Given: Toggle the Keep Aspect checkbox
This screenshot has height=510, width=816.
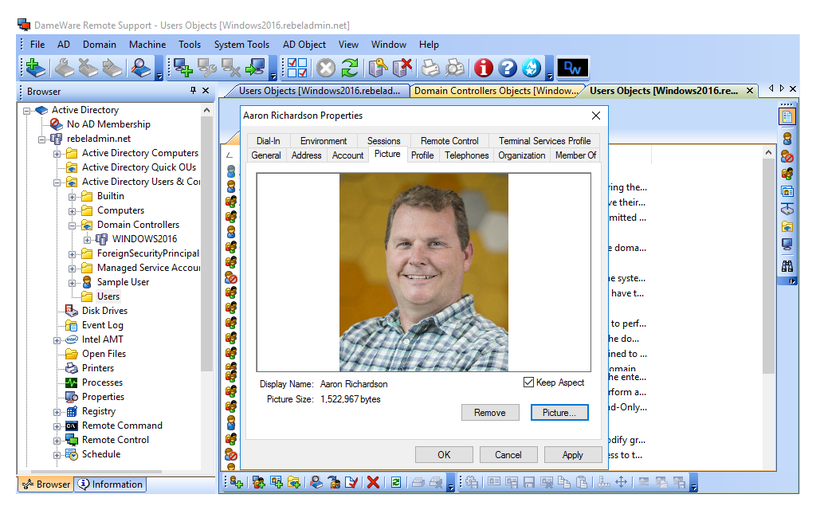Looking at the screenshot, I should coord(528,382).
